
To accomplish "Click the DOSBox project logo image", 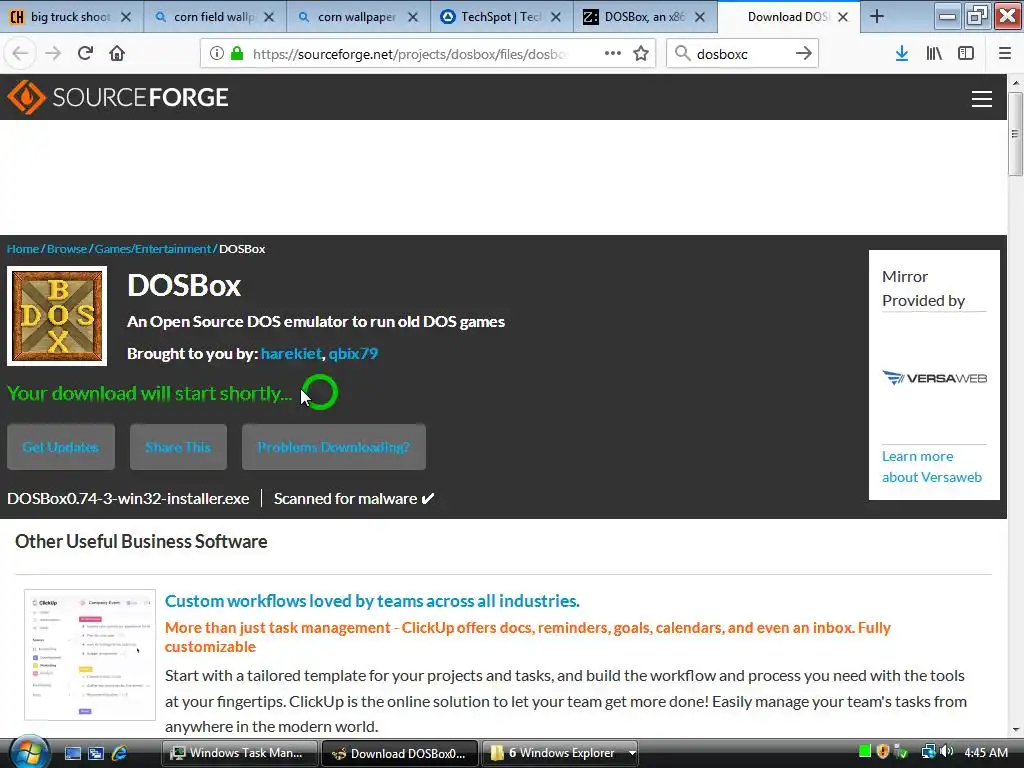I will (x=57, y=316).
